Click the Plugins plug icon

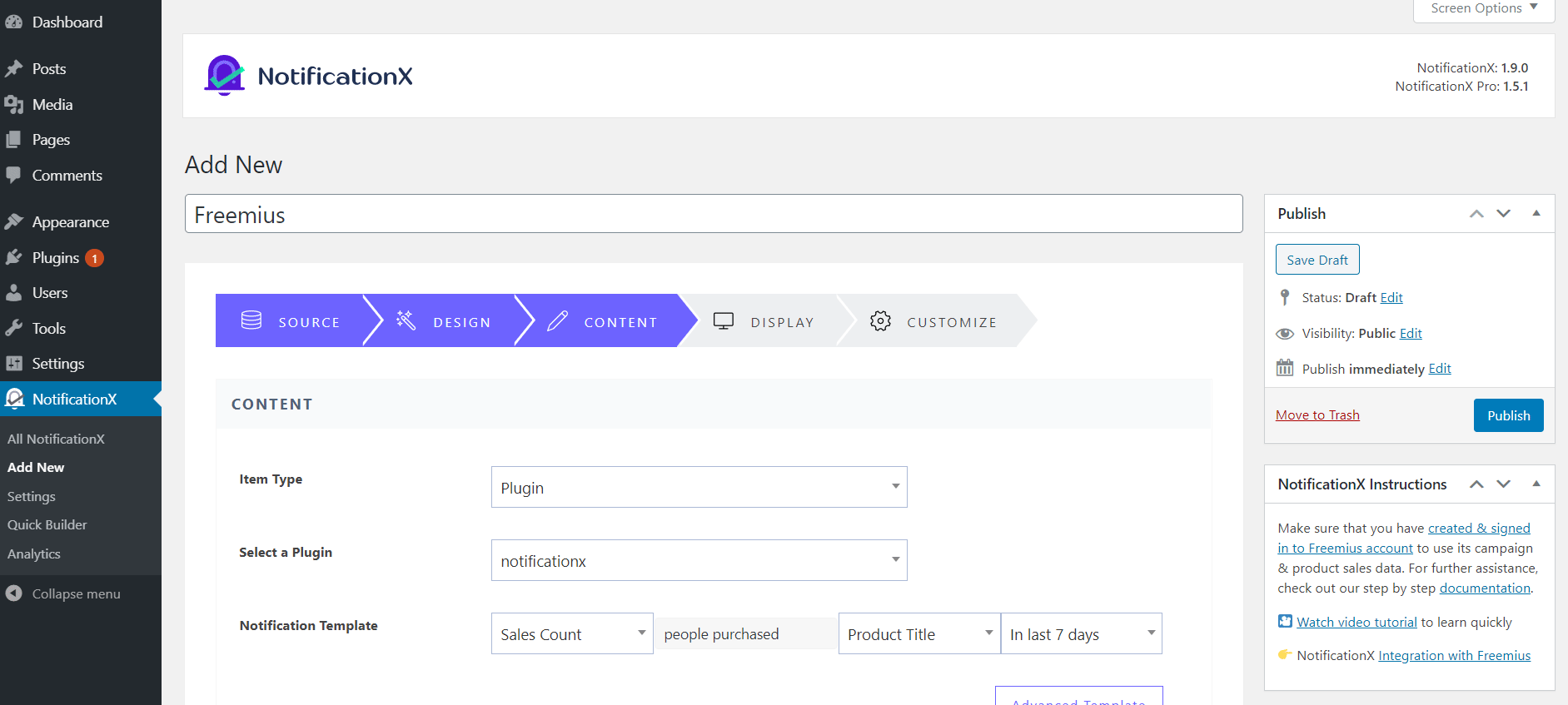[14, 258]
